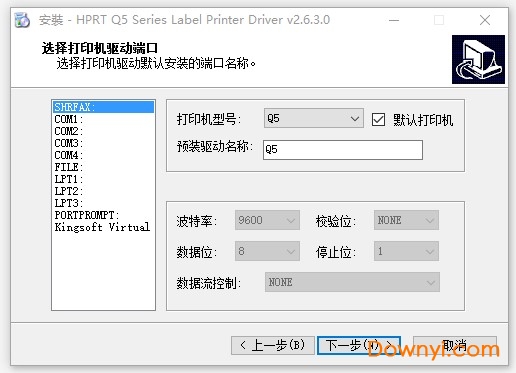
Task: Select COM1: port in list
Action: coord(103,119)
